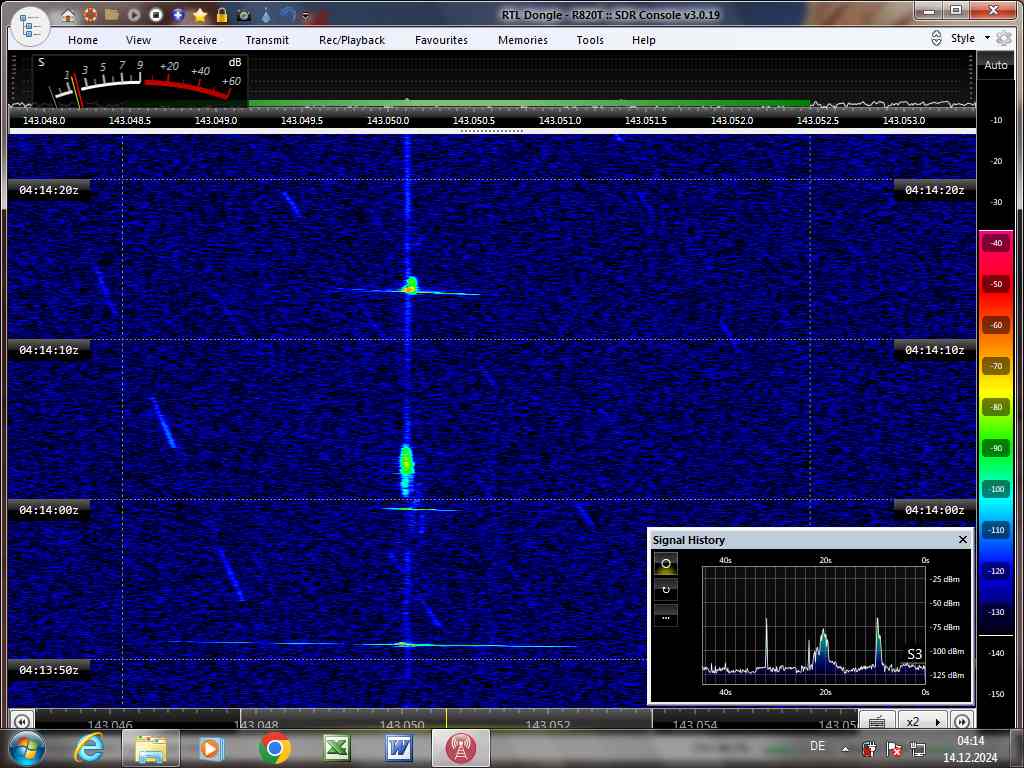Open the Memories ribbon tab

(523, 40)
